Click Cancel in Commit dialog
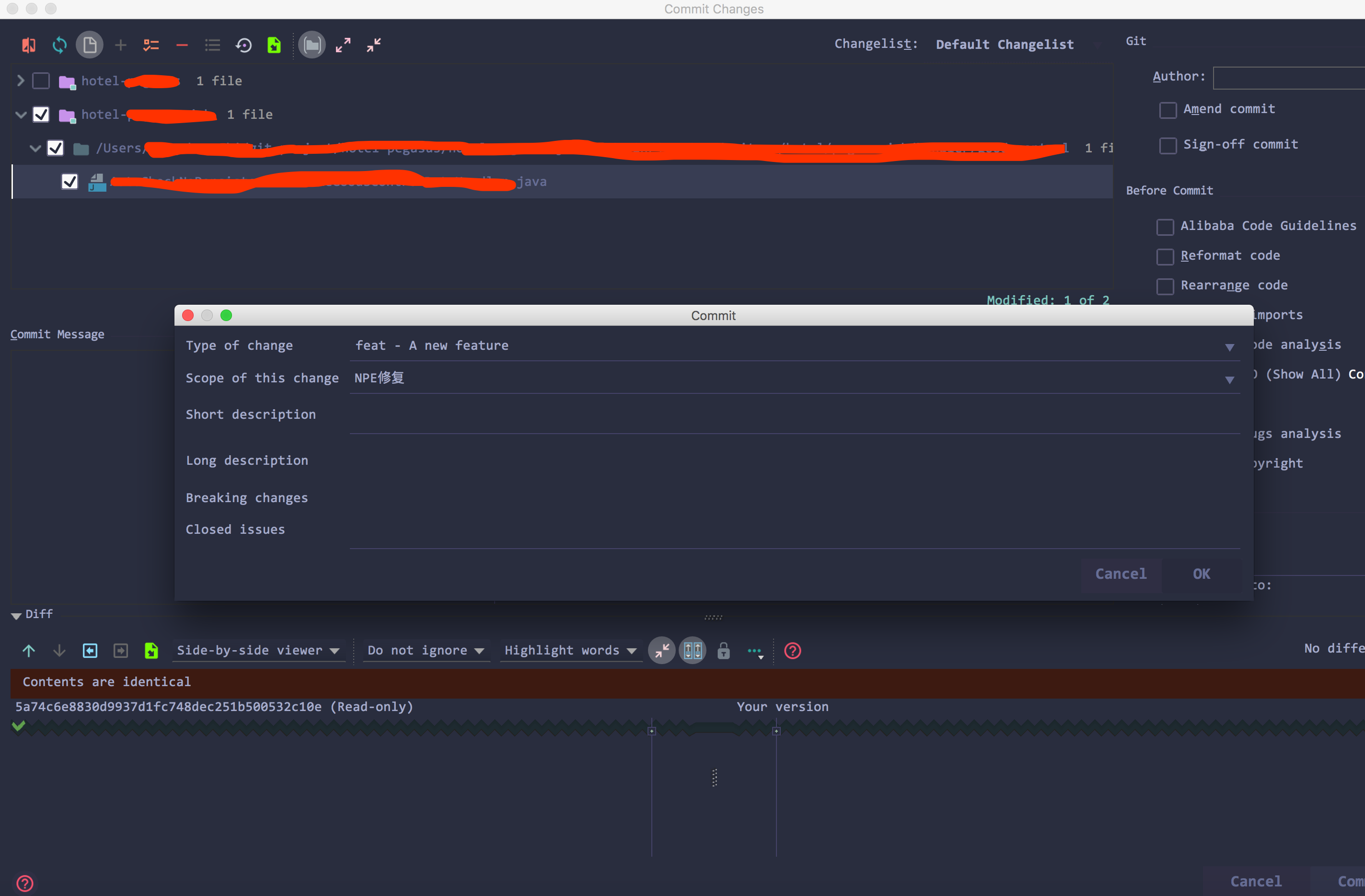This screenshot has height=896, width=1365. tap(1120, 574)
